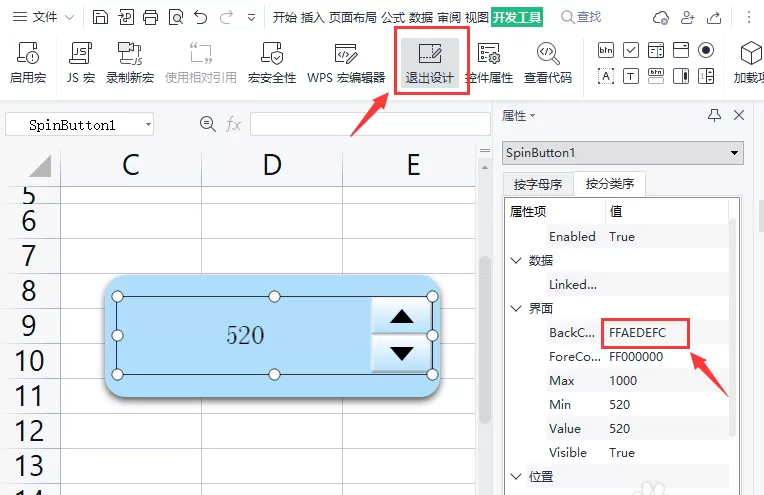Expand quick access toolbar dropdown
Image resolution: width=764 pixels, height=495 pixels.
coord(251,18)
